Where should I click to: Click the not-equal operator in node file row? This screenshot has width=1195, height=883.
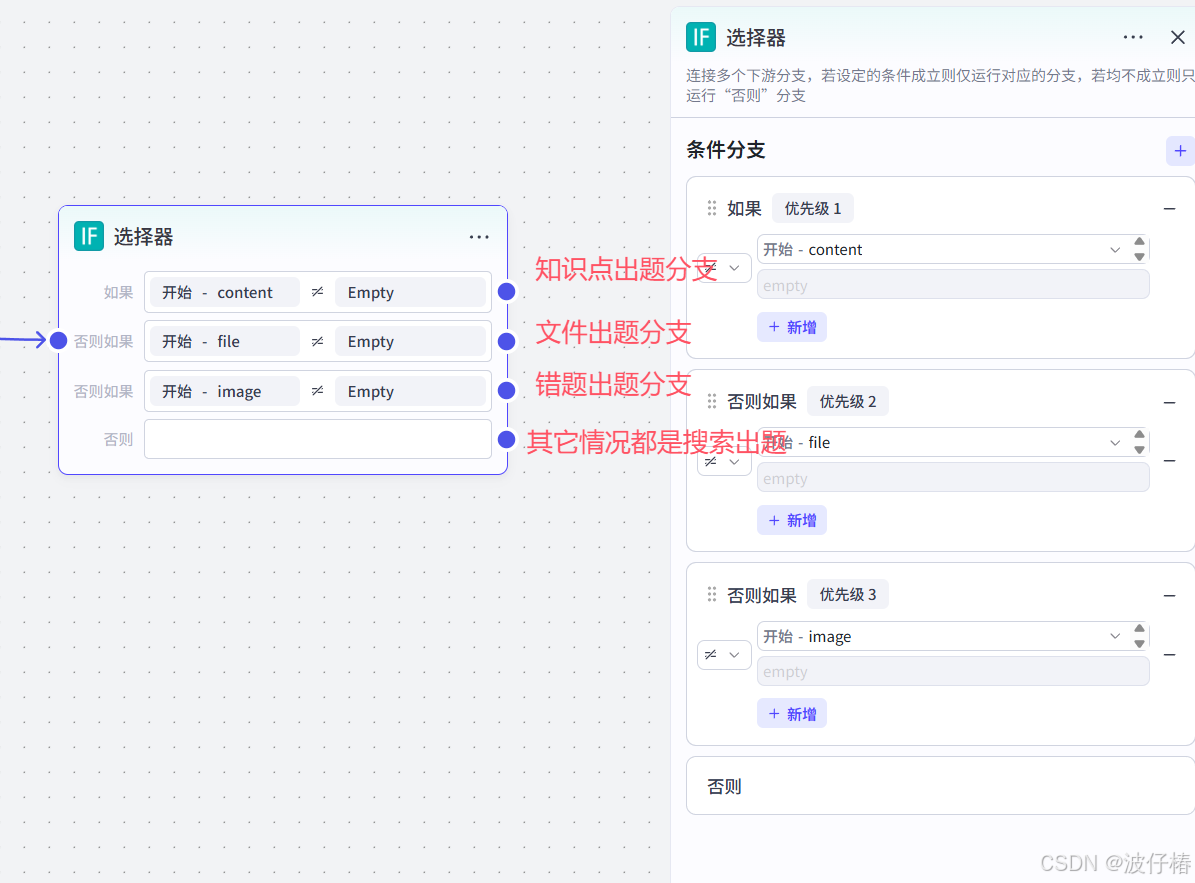318,341
